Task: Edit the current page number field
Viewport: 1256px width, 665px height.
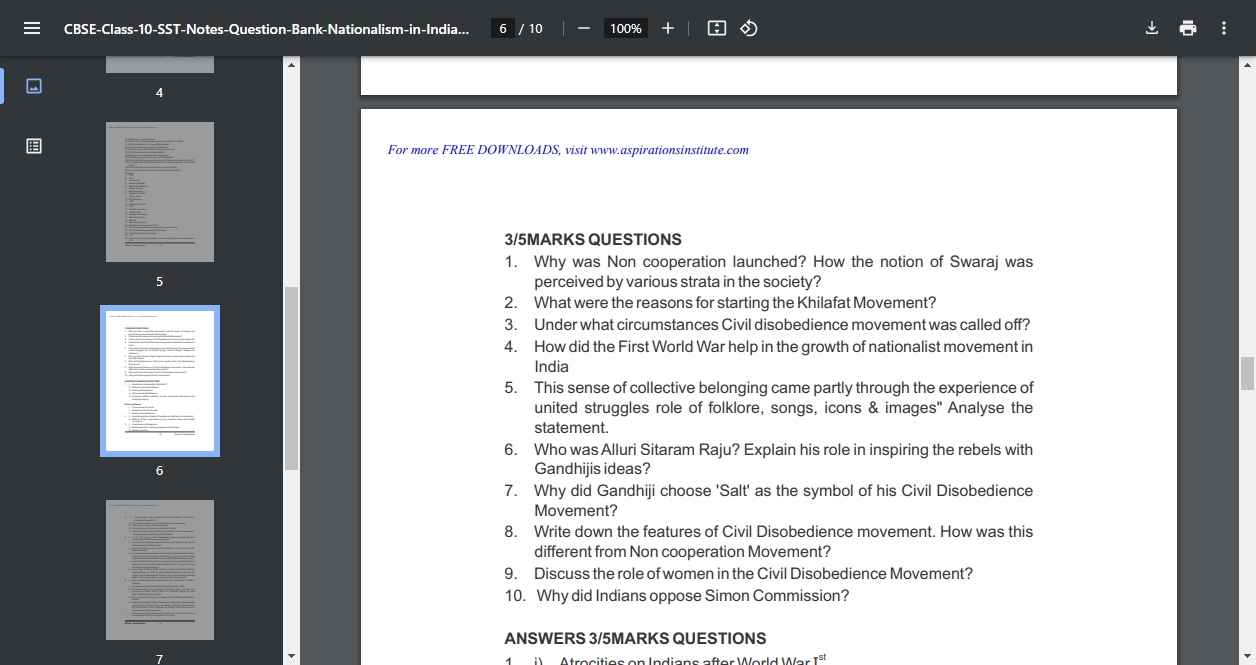Action: click(x=504, y=28)
